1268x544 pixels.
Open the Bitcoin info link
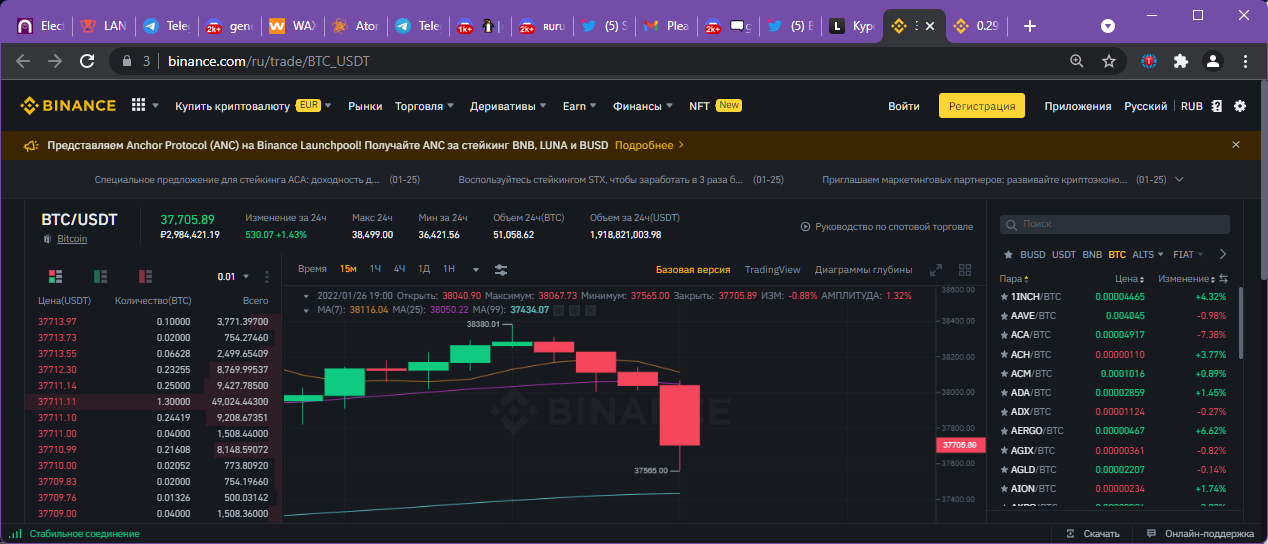point(72,239)
